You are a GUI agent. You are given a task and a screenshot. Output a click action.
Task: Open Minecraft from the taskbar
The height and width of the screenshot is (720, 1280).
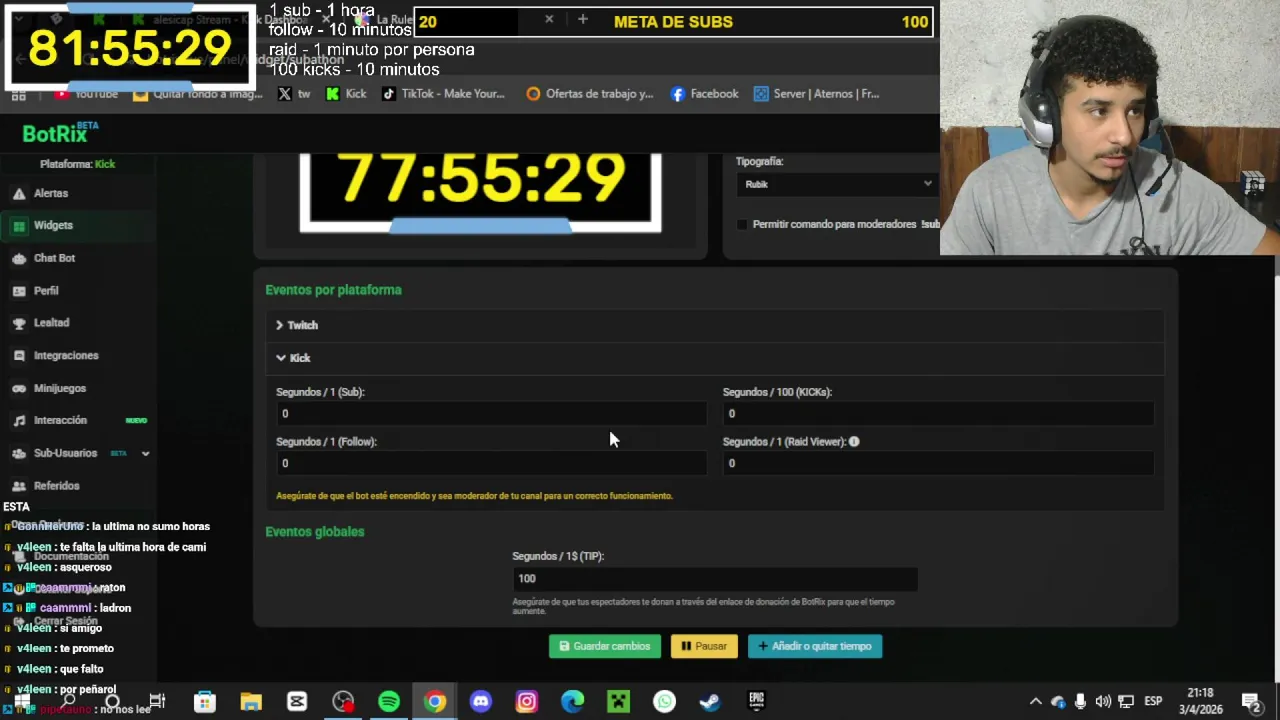[619, 702]
